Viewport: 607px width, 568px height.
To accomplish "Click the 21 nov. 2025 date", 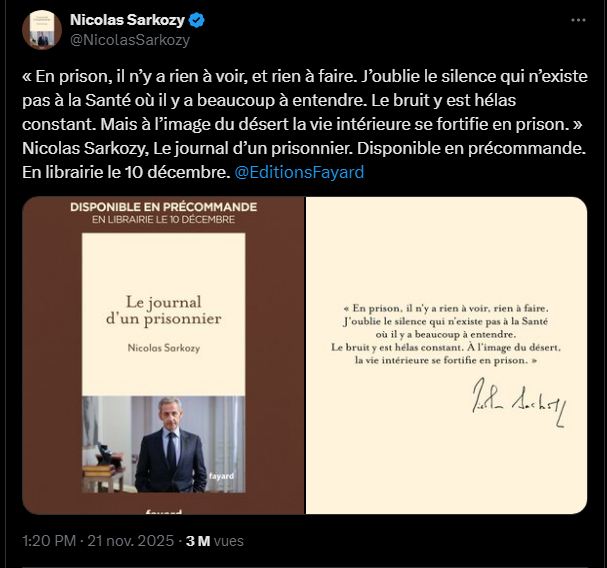I will tap(131, 541).
